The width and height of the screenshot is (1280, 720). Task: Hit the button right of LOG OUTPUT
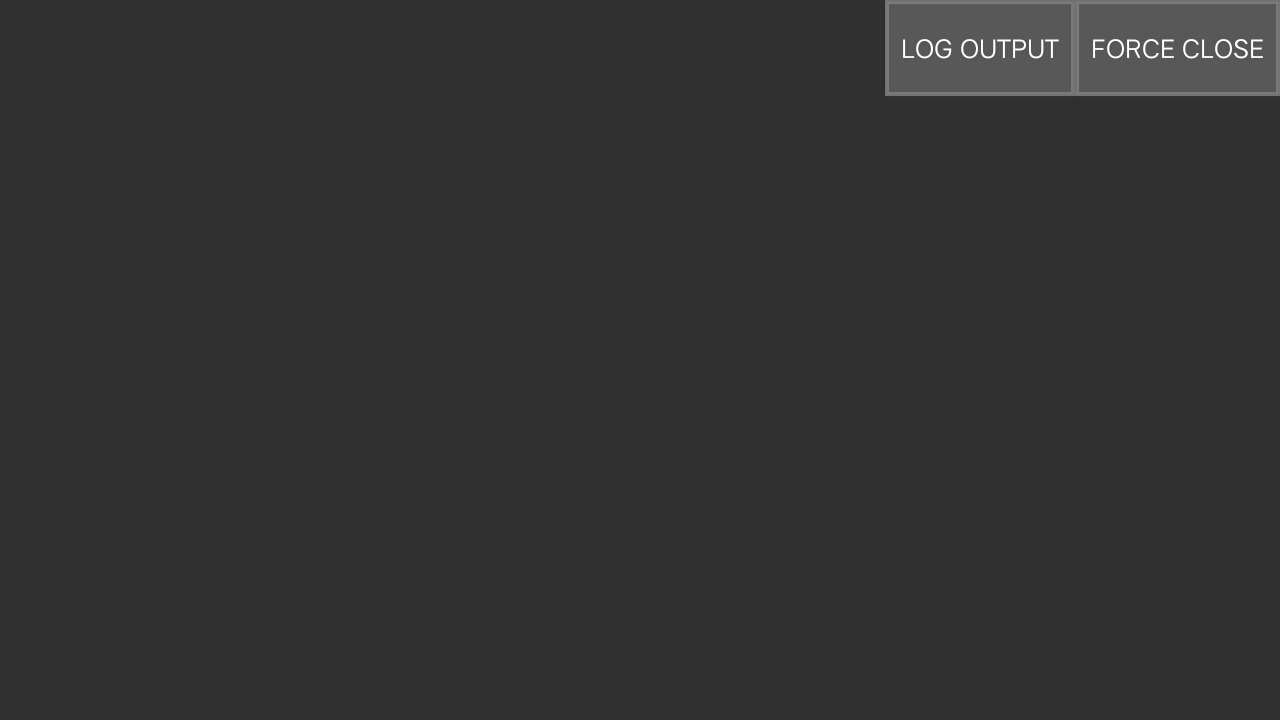pos(1177,48)
